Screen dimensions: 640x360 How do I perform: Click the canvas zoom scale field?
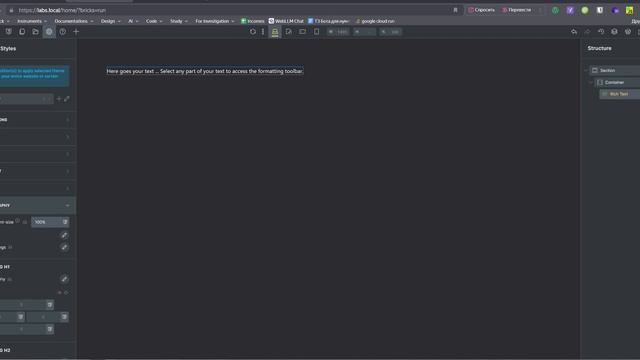click(x=391, y=31)
